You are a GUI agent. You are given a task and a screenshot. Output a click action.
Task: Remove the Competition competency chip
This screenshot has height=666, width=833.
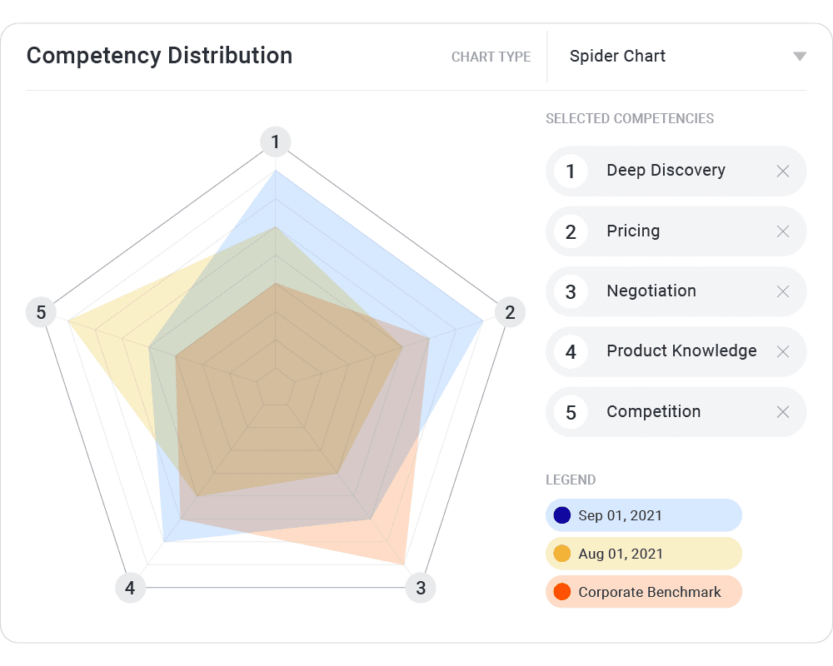(783, 412)
